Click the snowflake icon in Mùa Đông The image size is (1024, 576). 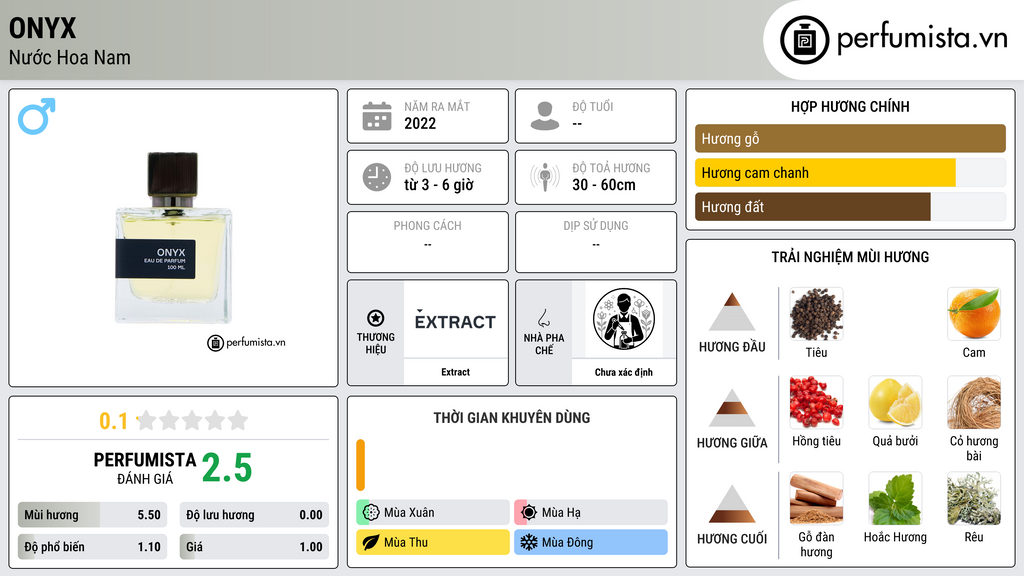(x=529, y=542)
